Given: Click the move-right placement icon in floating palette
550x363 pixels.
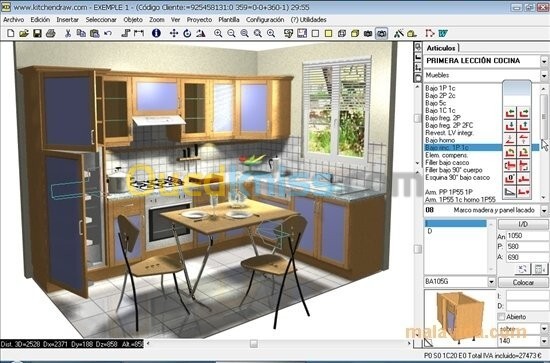Looking at the screenshot, I should (523, 113).
